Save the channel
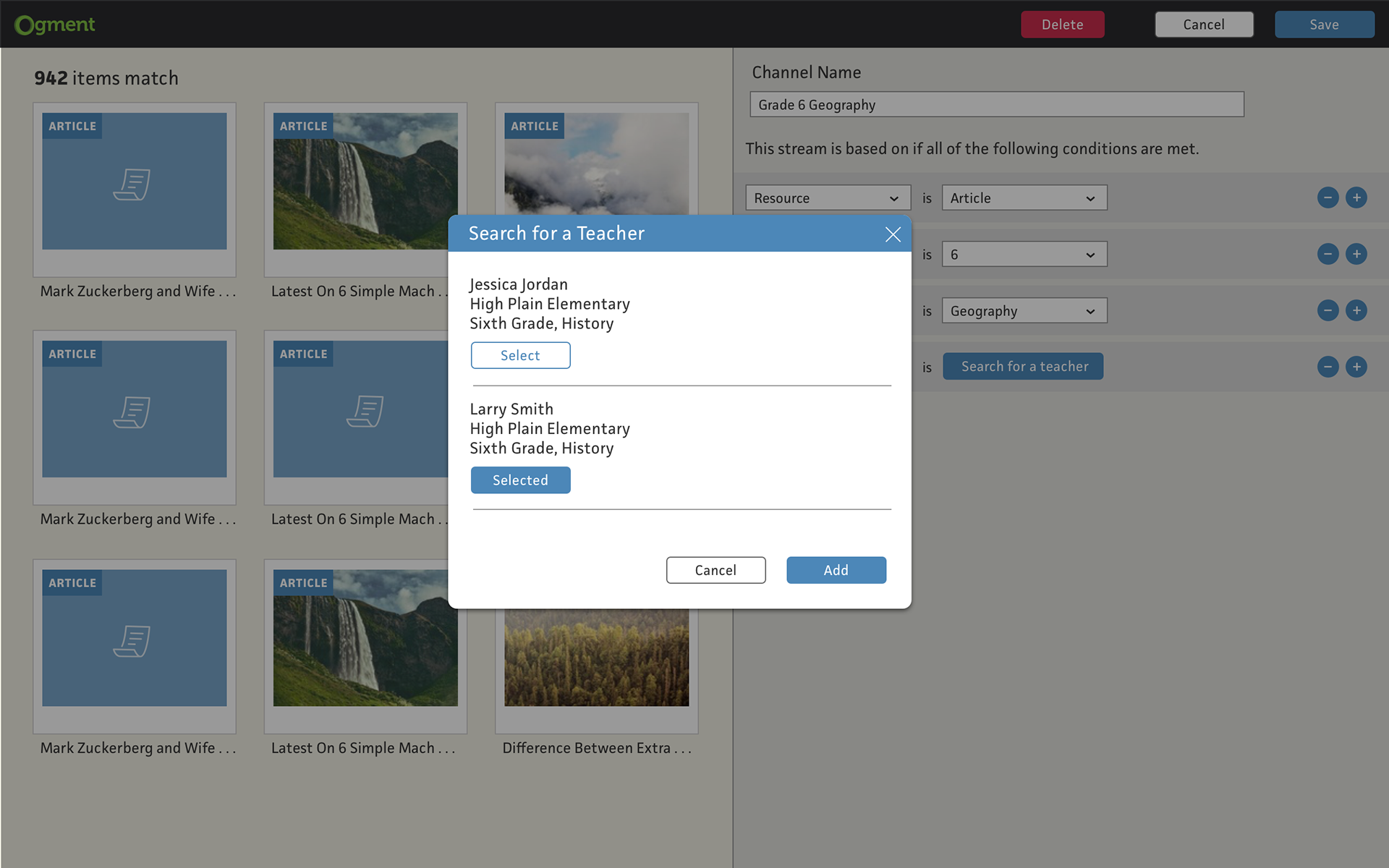This screenshot has height=868, width=1389. click(x=1324, y=25)
